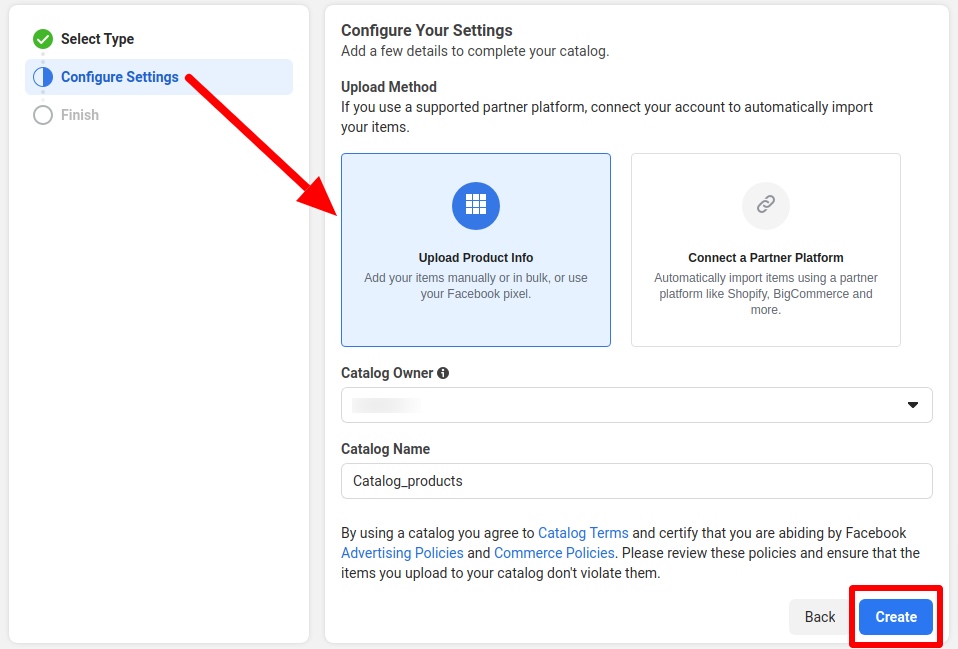Click the Catalog Owner dropdown arrow
The image size is (958, 649).
[x=912, y=405]
